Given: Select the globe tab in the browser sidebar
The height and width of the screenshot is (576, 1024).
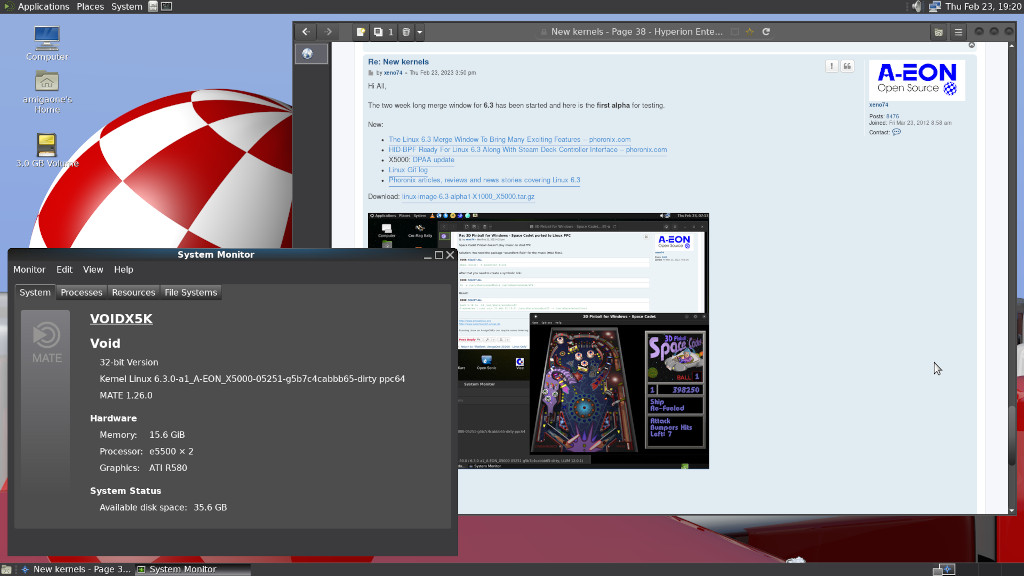Looking at the screenshot, I should [x=311, y=54].
